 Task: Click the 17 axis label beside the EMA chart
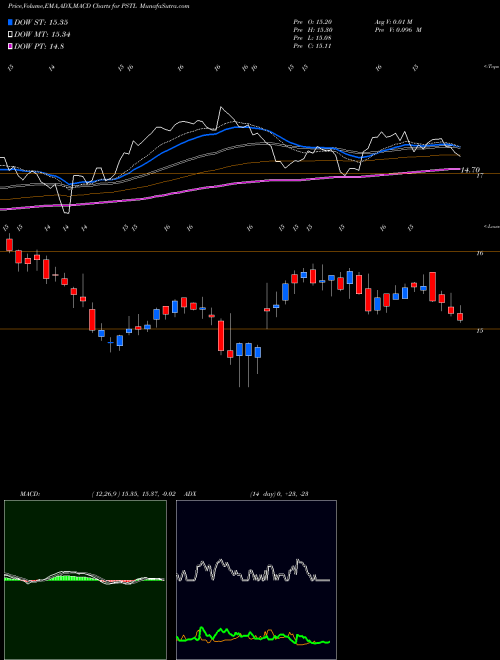(x=479, y=176)
